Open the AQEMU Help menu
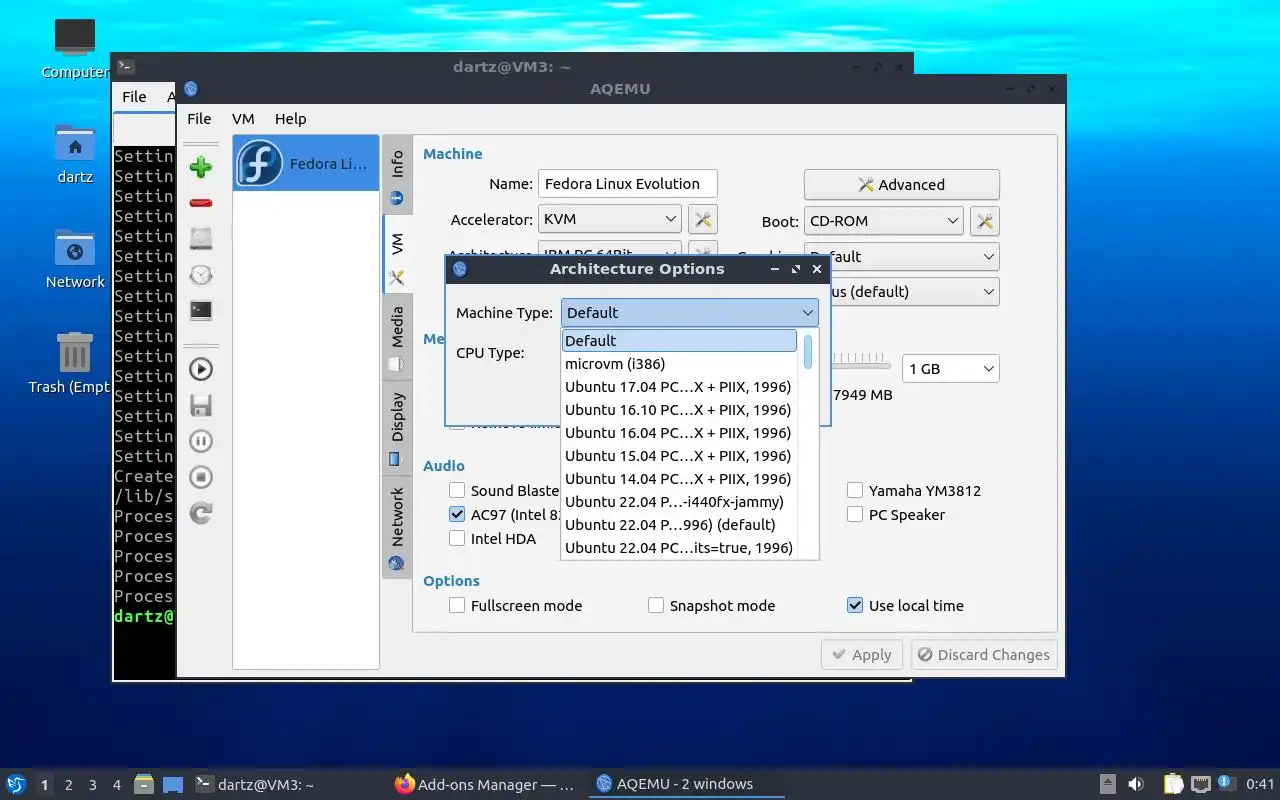 (290, 118)
